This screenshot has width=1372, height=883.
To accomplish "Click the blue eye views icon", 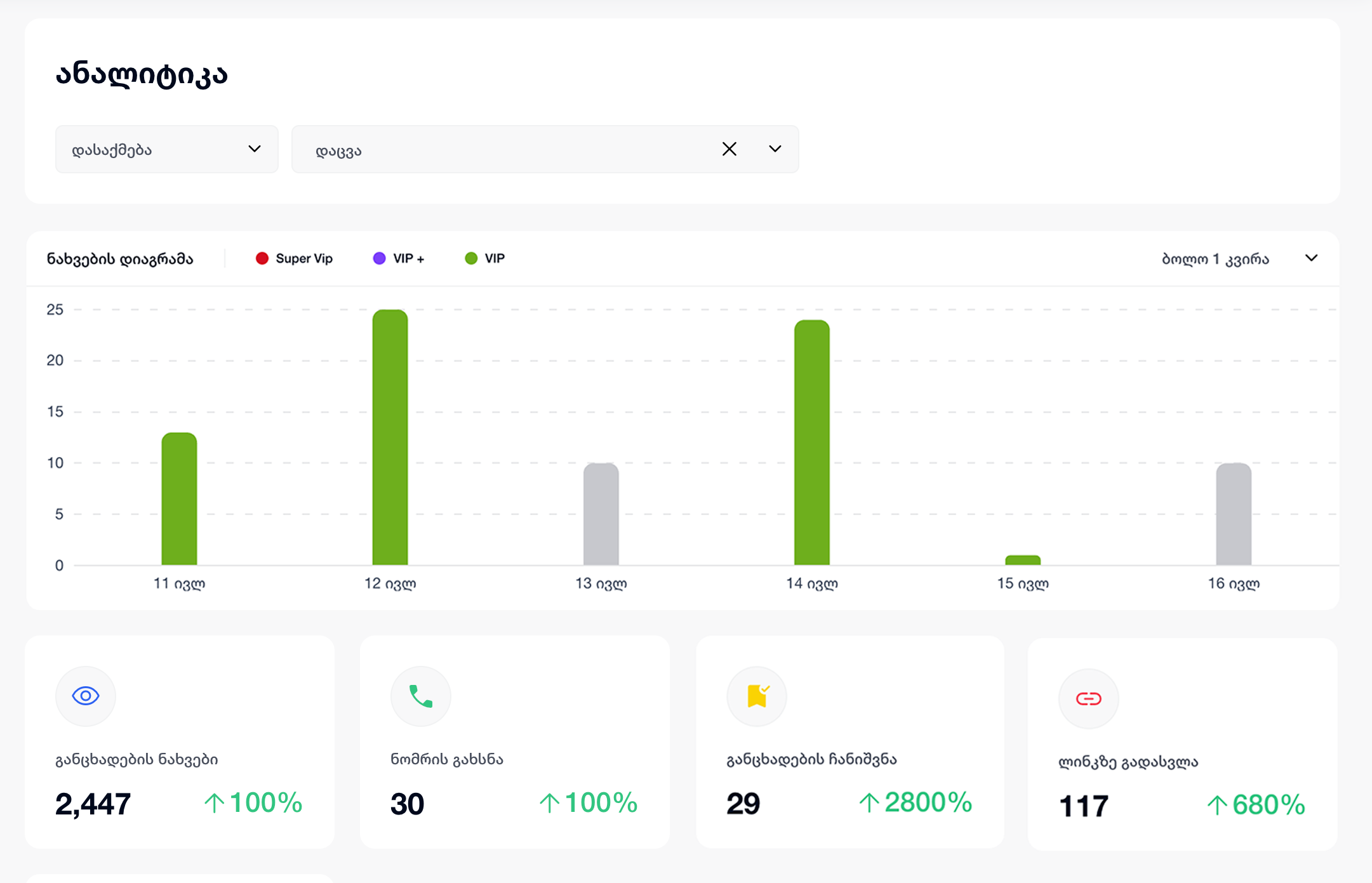I will coord(86,696).
